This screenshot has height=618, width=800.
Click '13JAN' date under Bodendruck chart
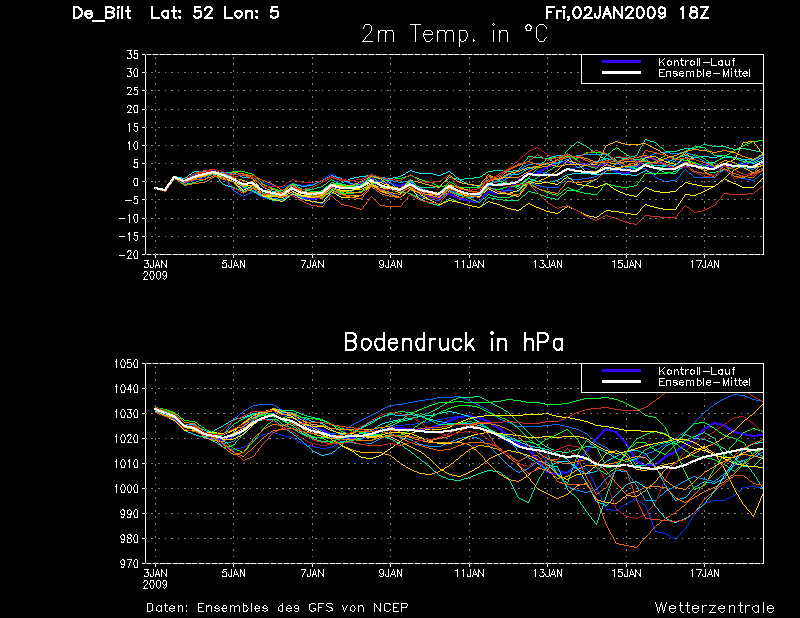548,574
